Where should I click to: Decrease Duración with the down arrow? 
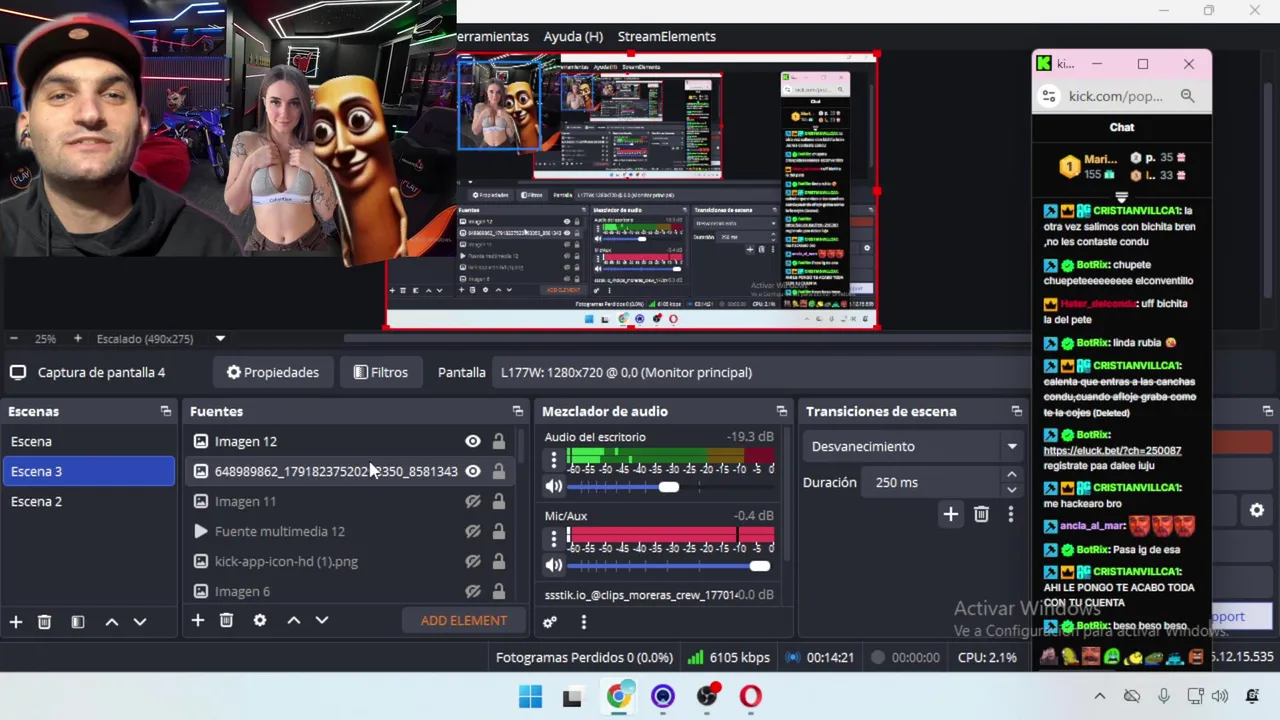1012,489
